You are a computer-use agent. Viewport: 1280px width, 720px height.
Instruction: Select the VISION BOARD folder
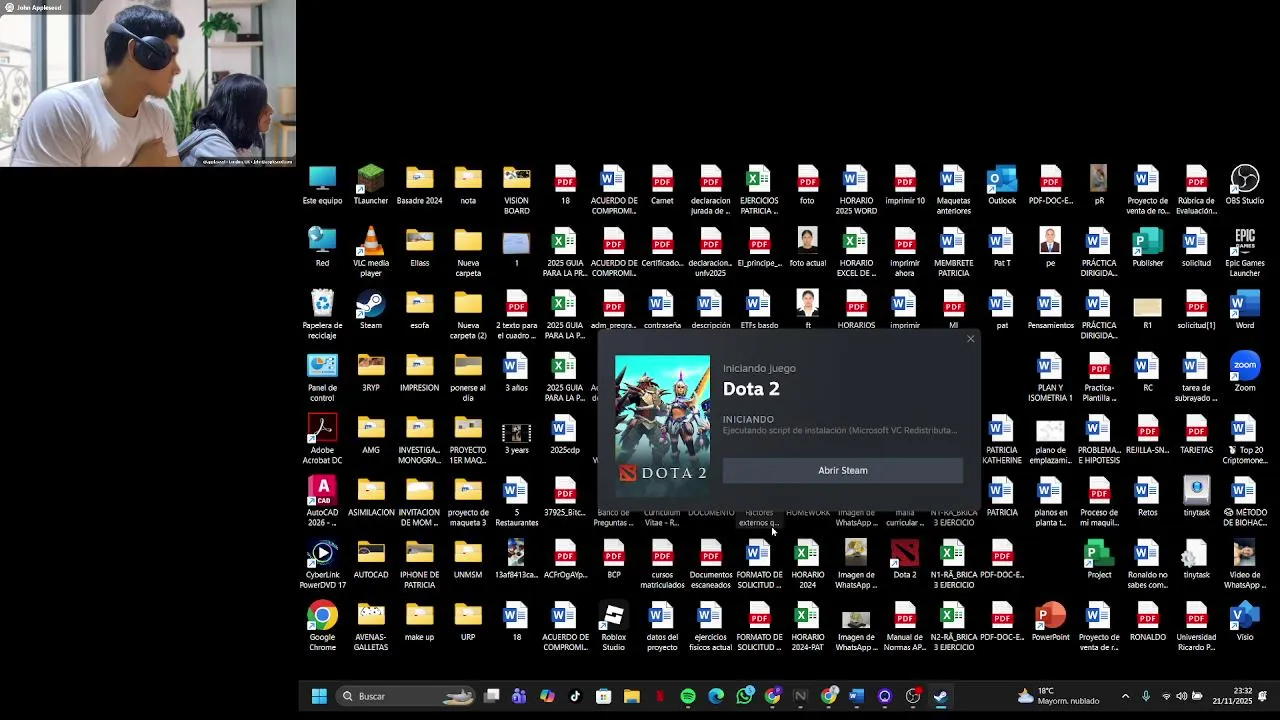coord(516,190)
